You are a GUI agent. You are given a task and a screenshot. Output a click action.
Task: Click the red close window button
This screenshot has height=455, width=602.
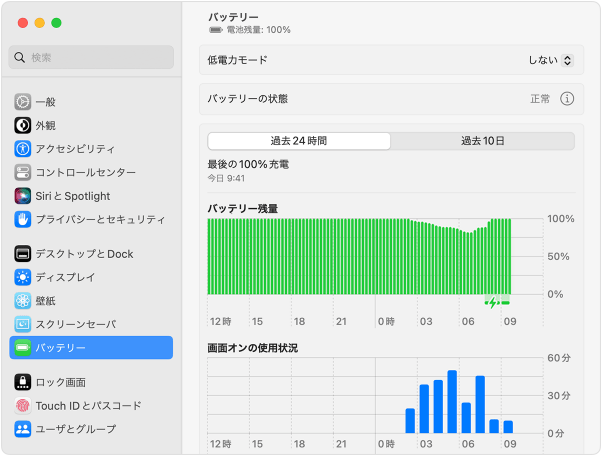[x=23, y=23]
